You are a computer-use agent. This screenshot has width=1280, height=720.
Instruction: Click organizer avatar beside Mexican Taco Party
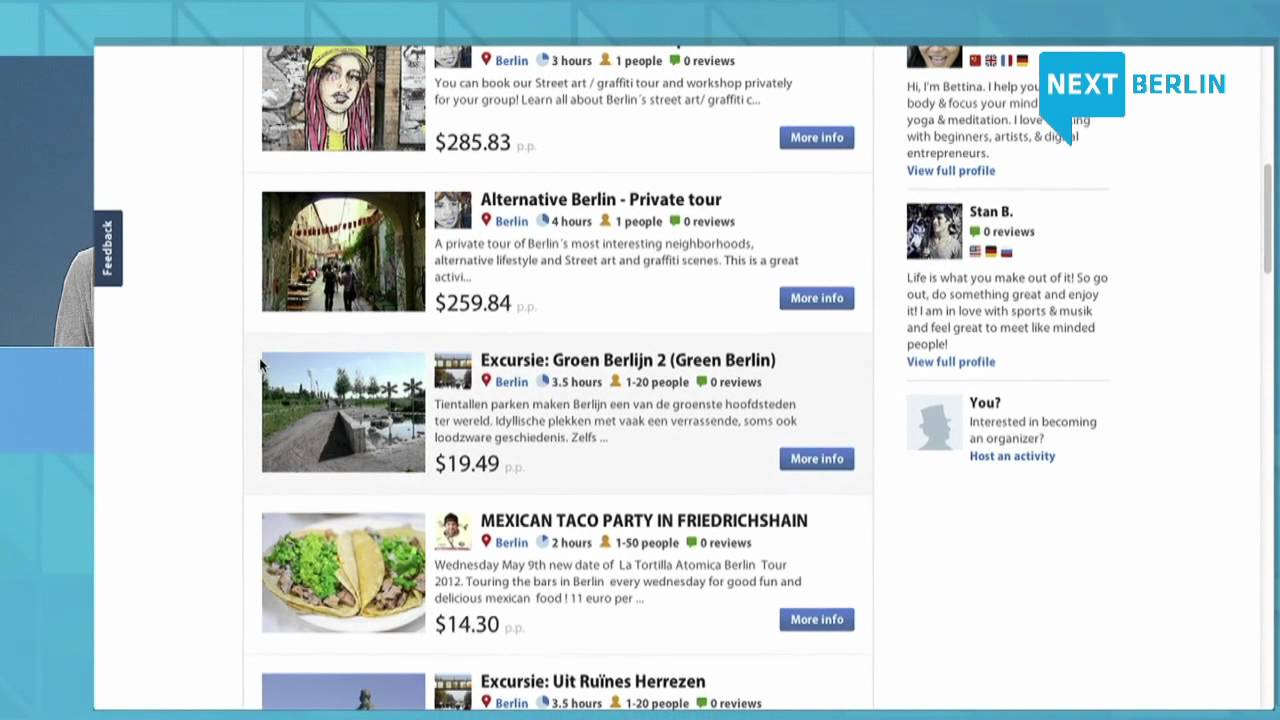coord(453,532)
